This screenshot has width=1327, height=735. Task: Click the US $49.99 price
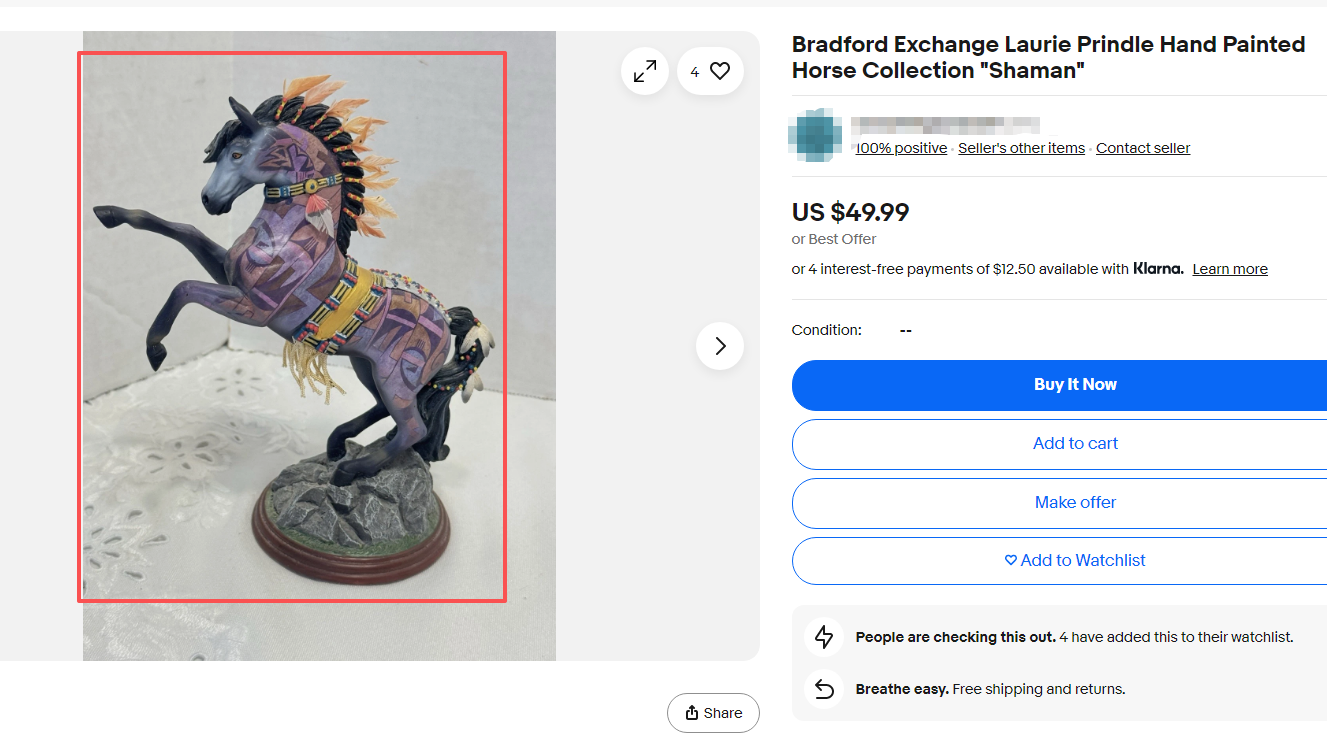tap(850, 213)
